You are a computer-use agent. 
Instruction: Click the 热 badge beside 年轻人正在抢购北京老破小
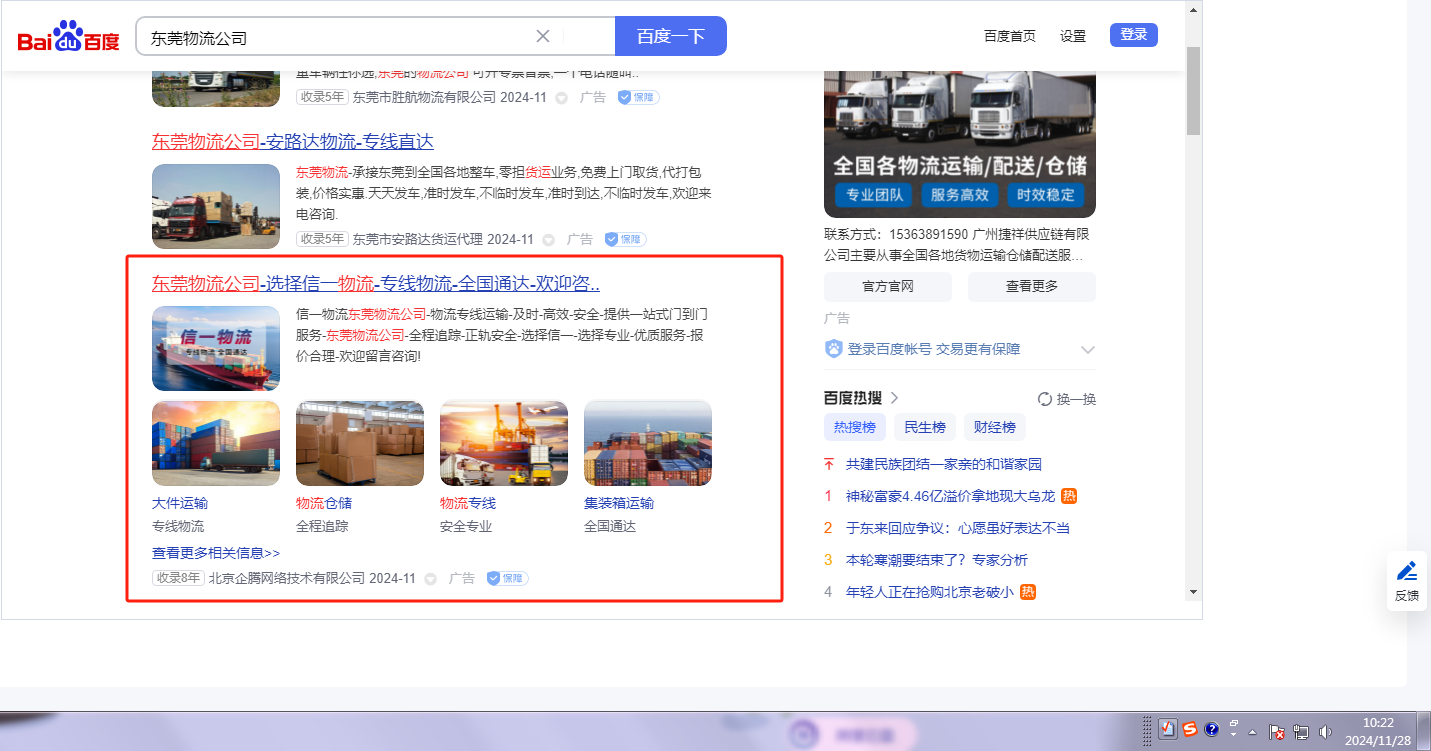[x=1027, y=592]
